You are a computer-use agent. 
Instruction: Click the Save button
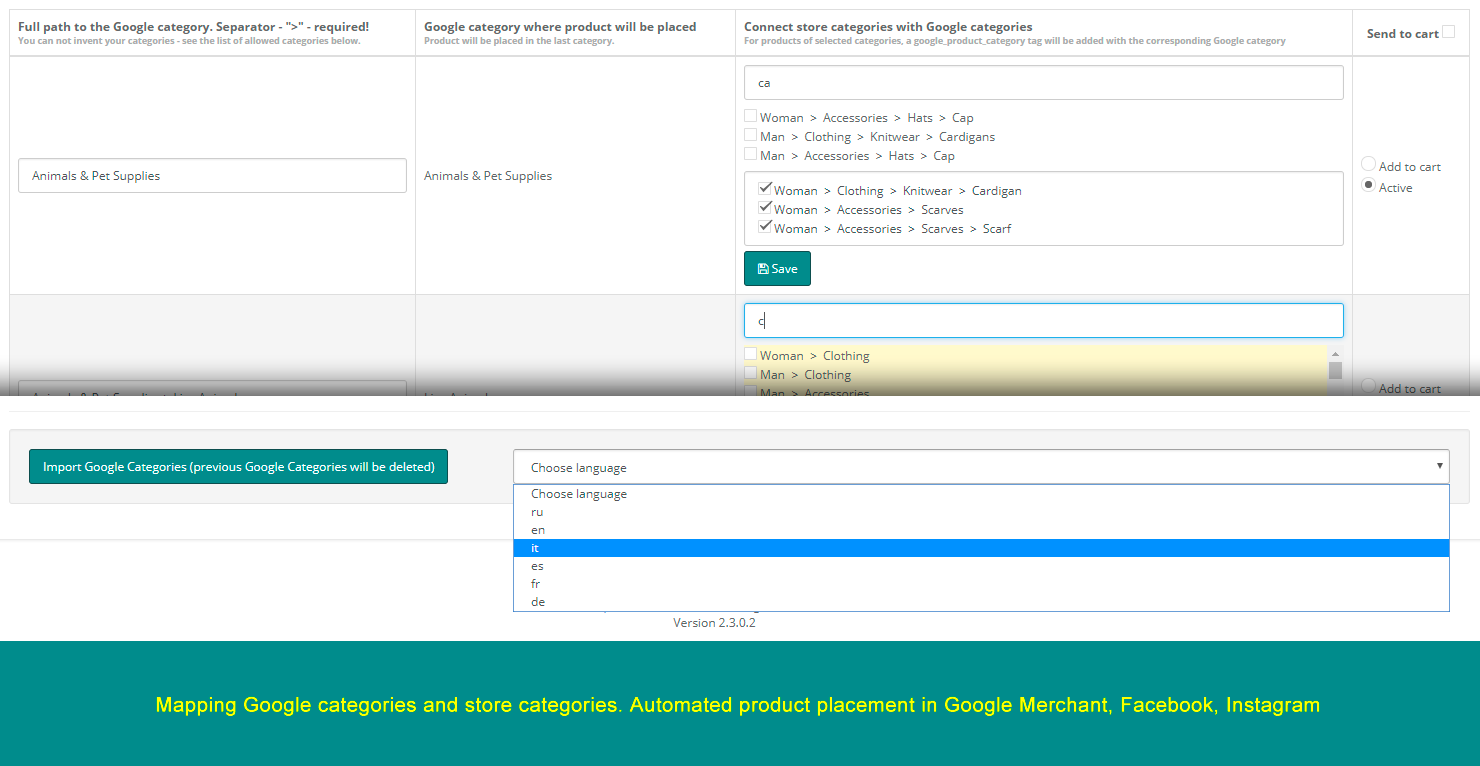pyautogui.click(x=777, y=268)
